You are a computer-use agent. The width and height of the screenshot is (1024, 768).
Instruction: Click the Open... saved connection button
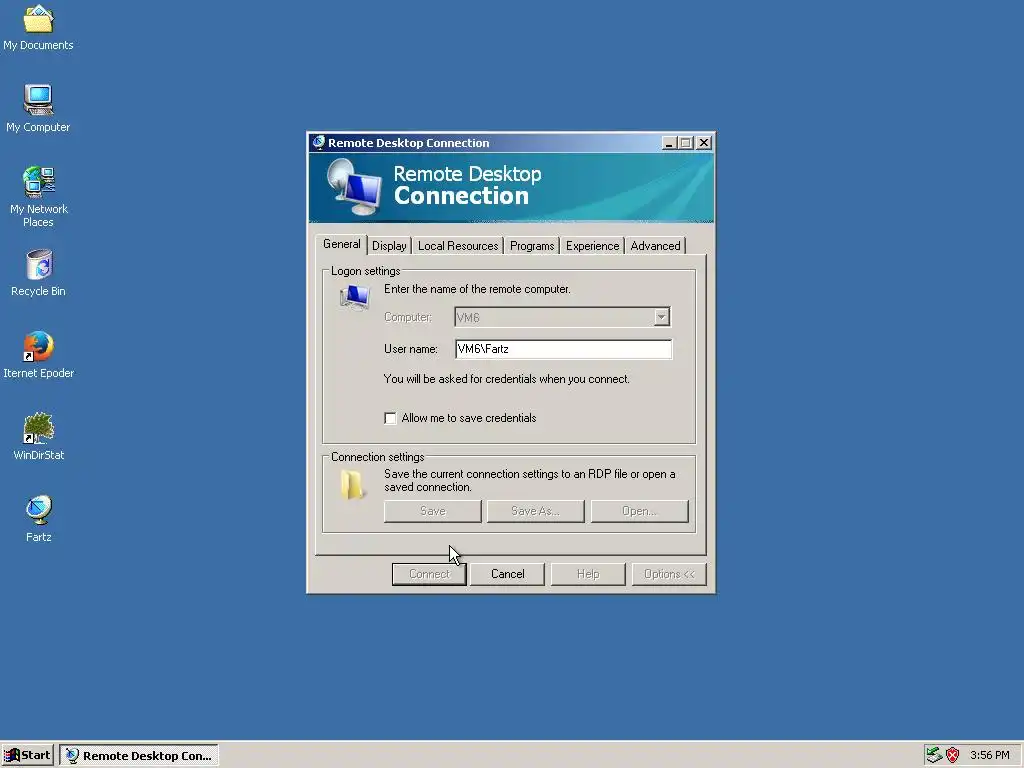(639, 511)
